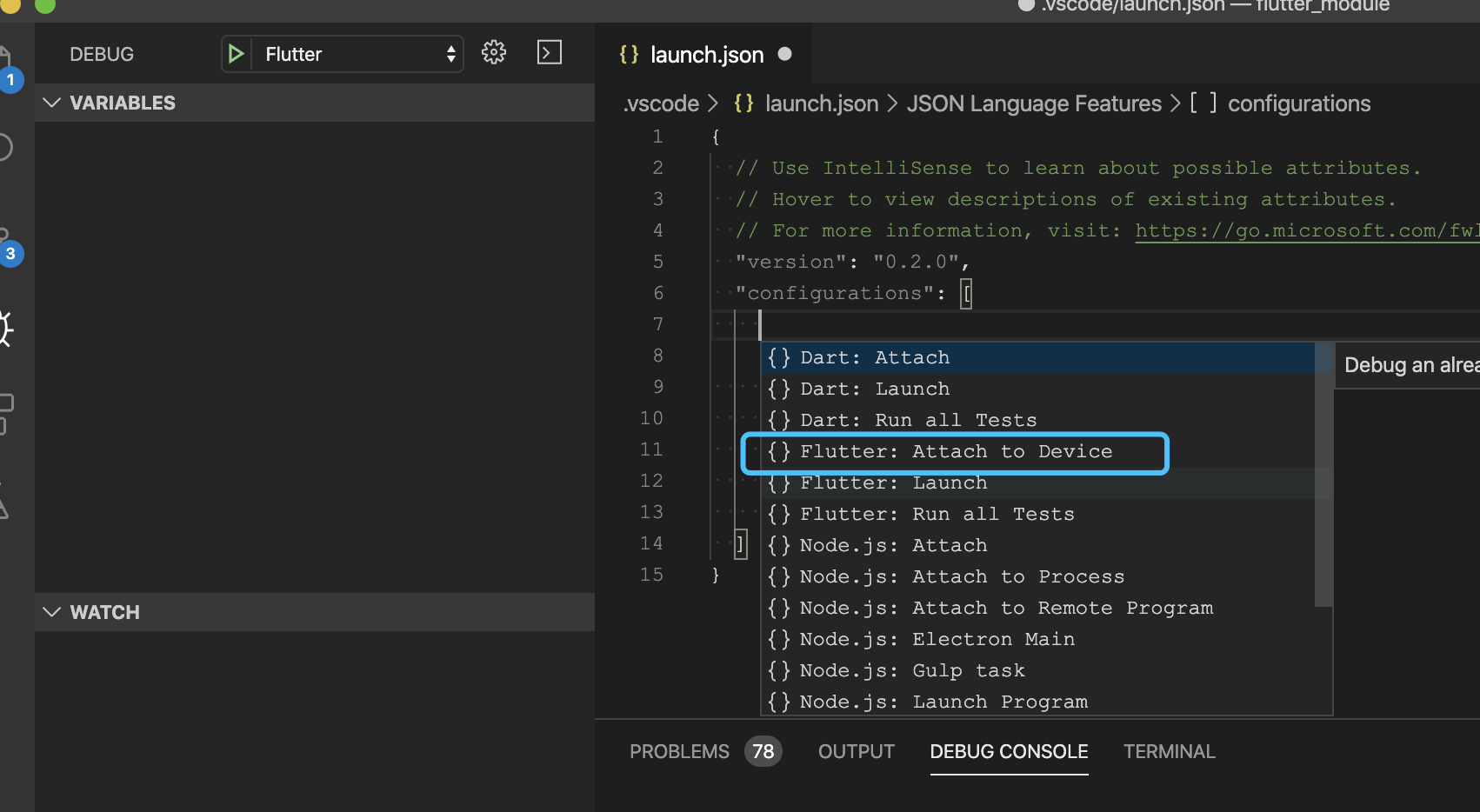Viewport: 1480px width, 812px height.
Task: Open launch.json settings via the gear icon
Action: 494,53
